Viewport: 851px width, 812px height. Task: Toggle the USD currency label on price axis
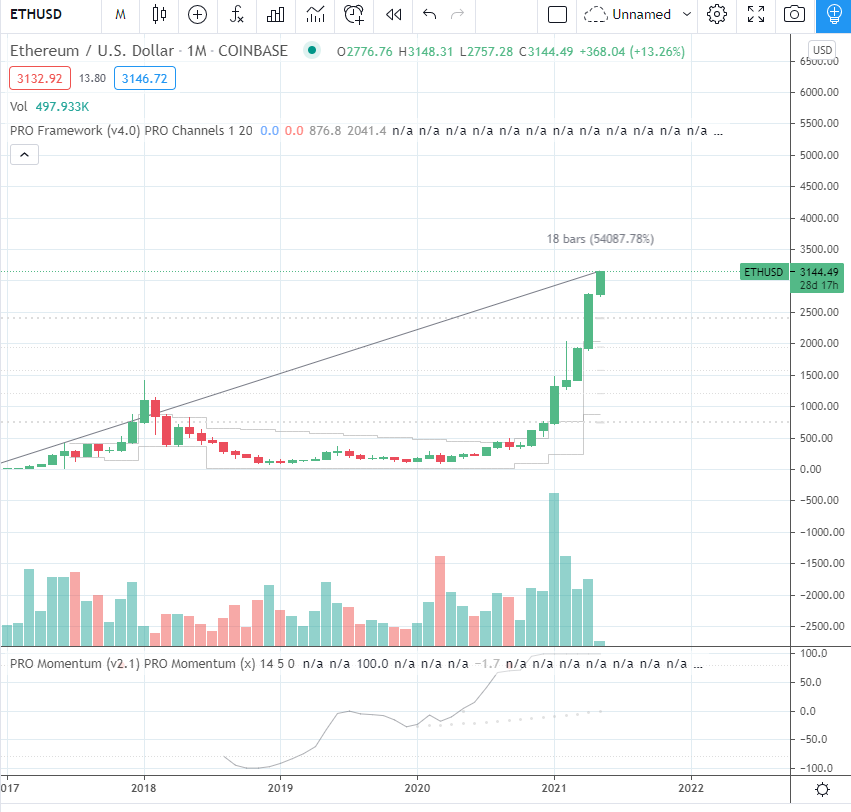click(x=822, y=50)
